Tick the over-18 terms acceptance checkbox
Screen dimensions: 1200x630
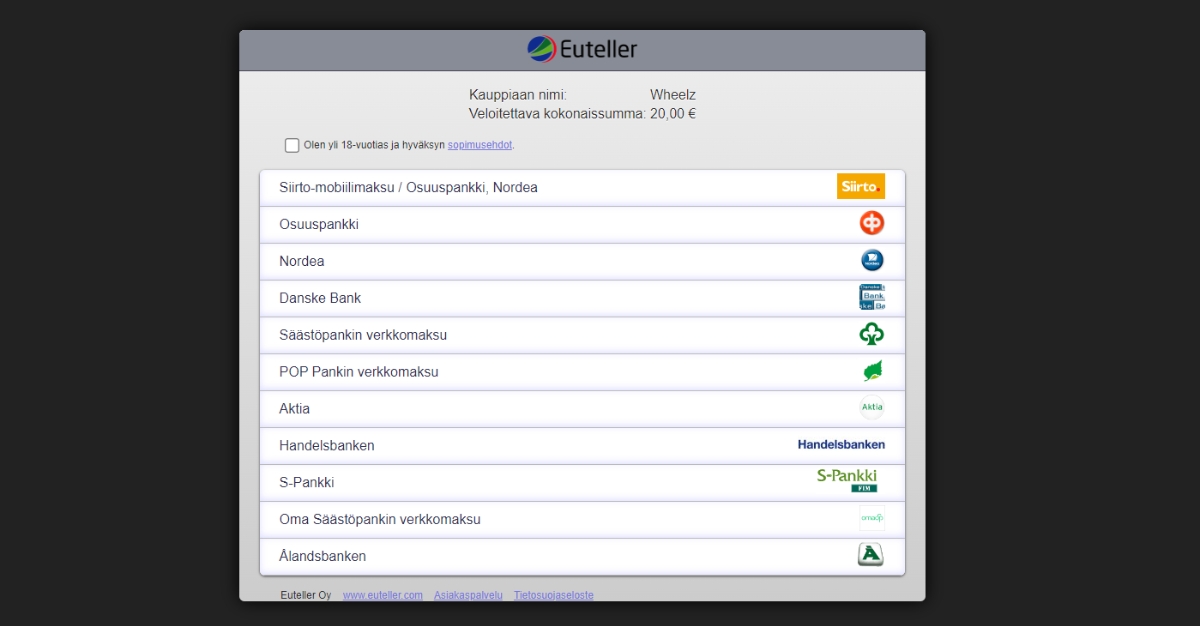(x=292, y=146)
